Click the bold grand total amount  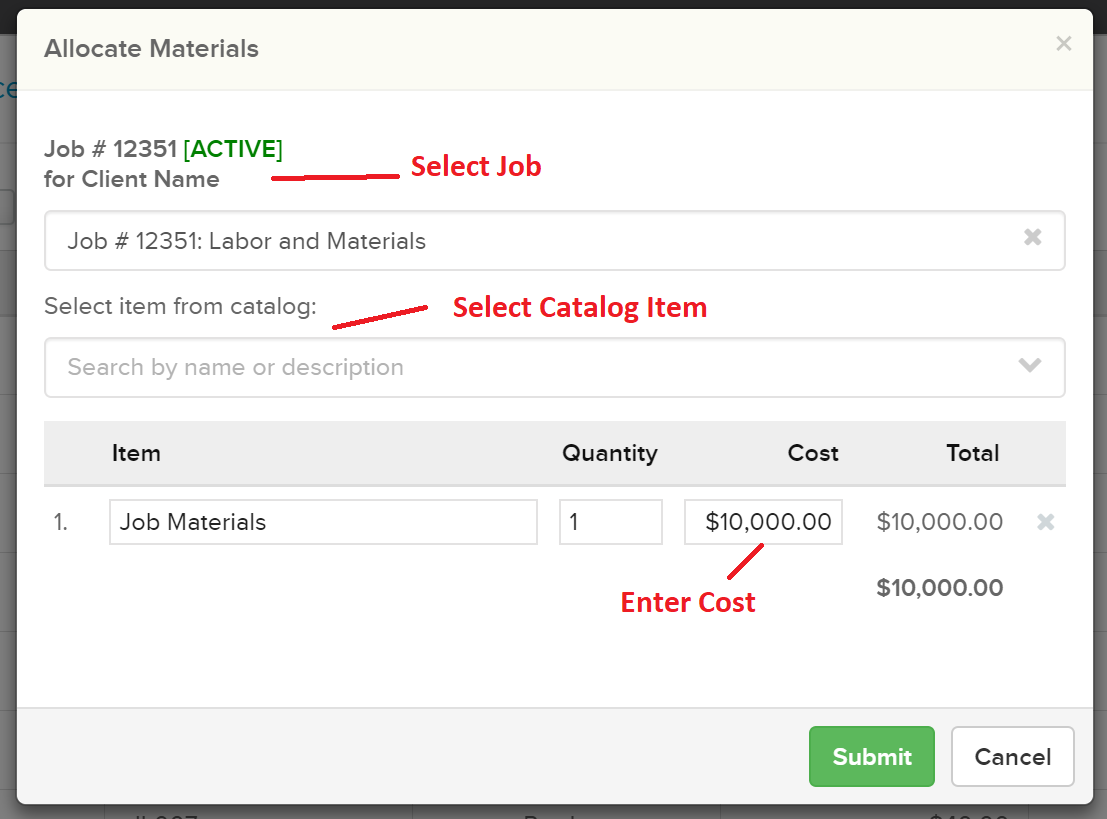(x=939, y=588)
